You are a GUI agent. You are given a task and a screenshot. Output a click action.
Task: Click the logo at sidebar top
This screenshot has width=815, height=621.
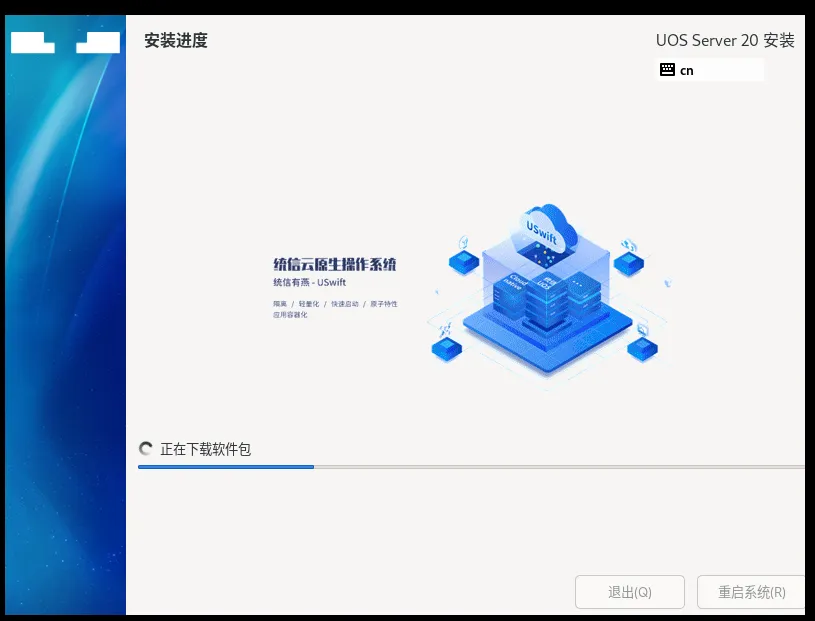[65, 43]
